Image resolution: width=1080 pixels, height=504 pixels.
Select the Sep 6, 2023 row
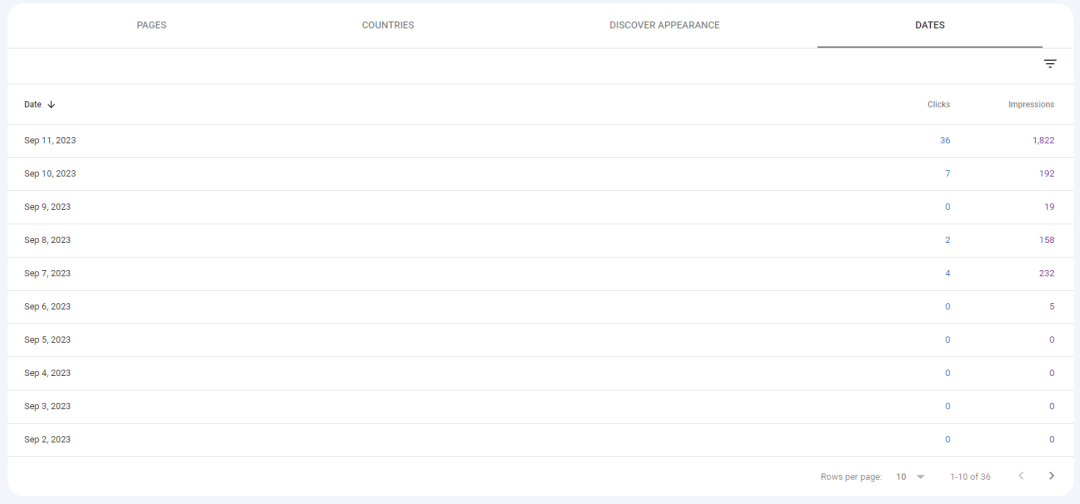pos(540,306)
